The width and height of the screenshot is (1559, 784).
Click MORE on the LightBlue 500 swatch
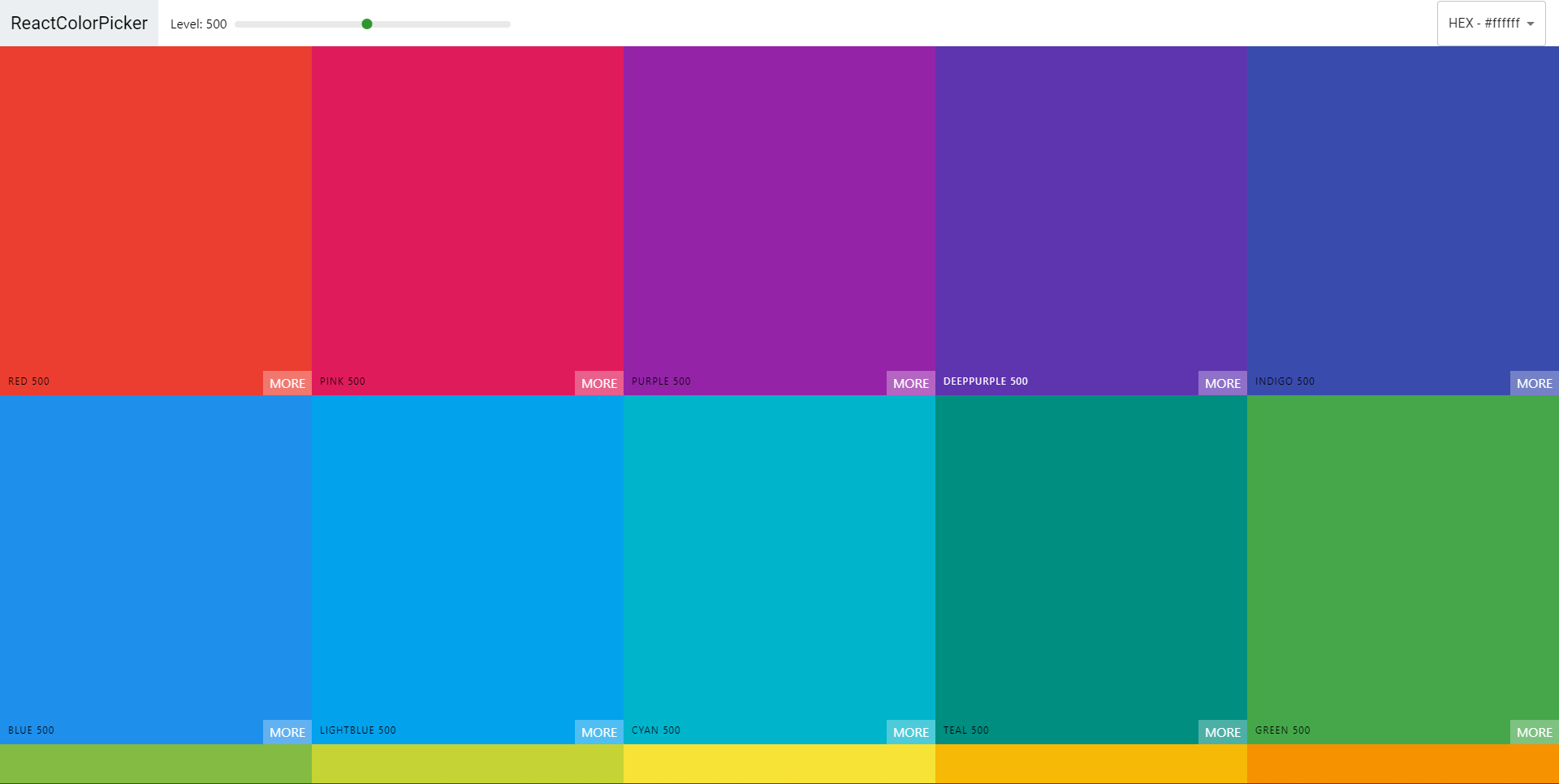[x=598, y=732]
